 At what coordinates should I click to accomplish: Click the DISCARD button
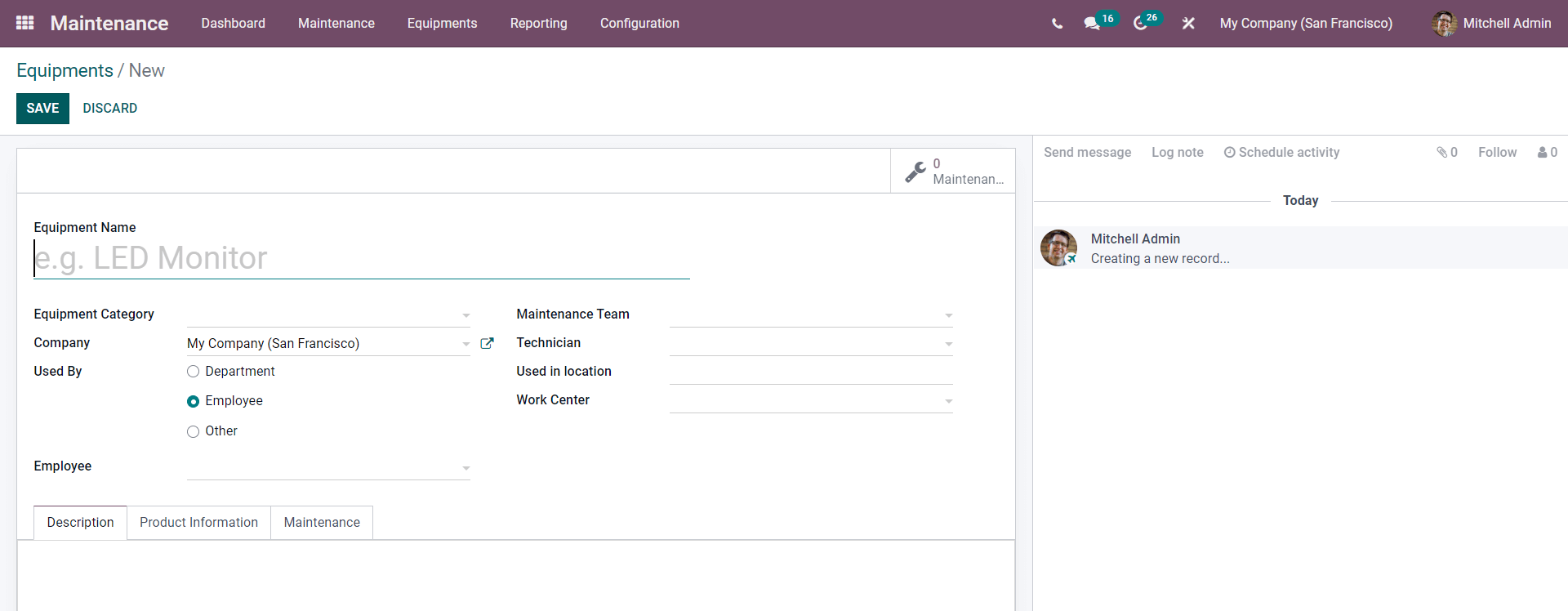[109, 109]
